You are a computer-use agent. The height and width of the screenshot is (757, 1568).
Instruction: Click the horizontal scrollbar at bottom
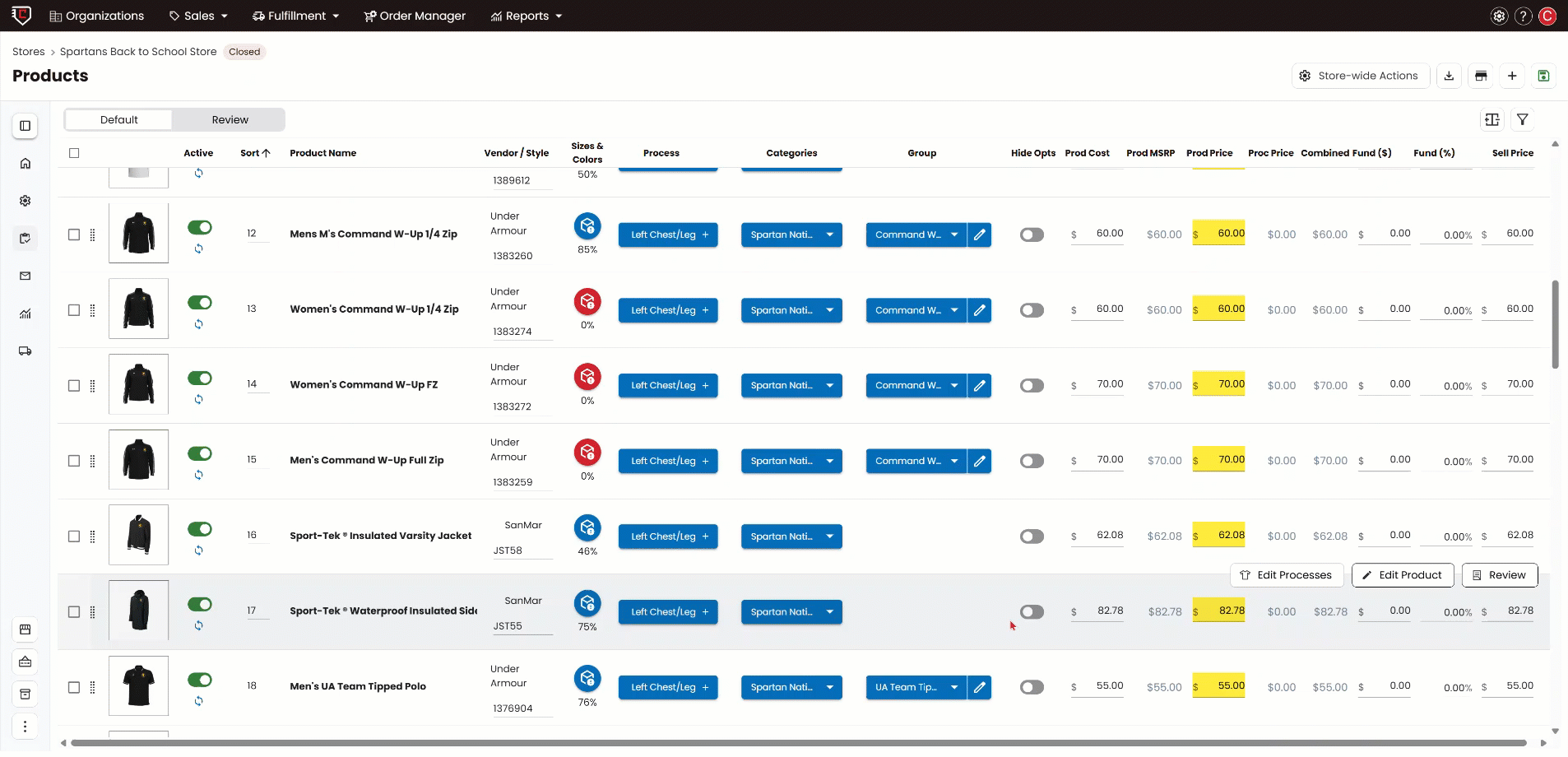pos(798,743)
